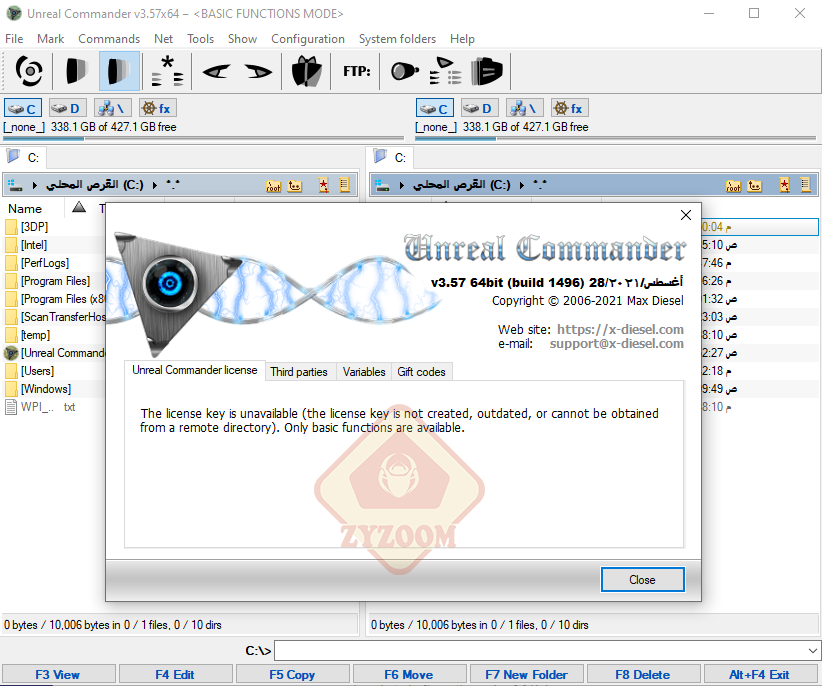
Task: Open the fx virtual drive in right panel
Action: coord(570,108)
